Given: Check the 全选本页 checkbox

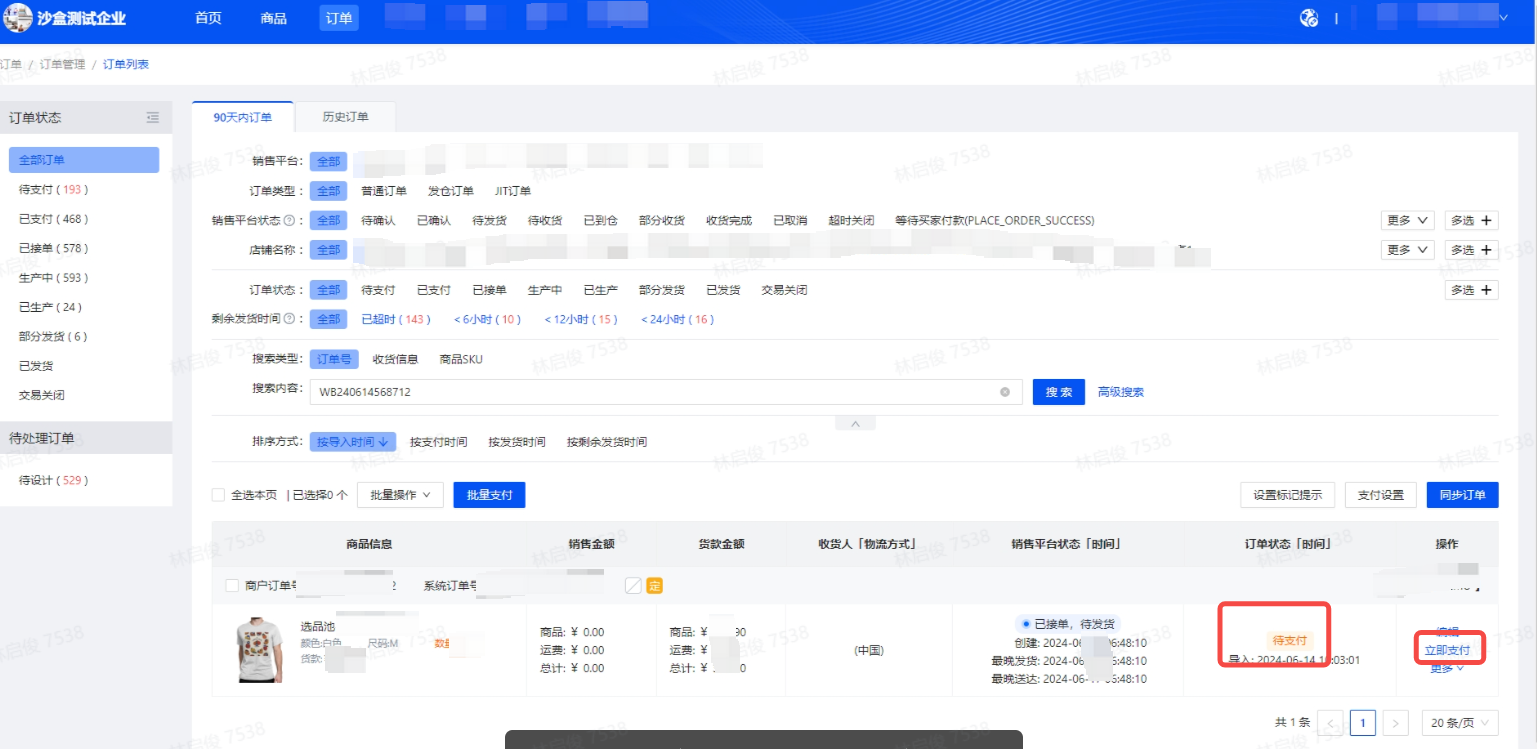Looking at the screenshot, I should 217,494.
